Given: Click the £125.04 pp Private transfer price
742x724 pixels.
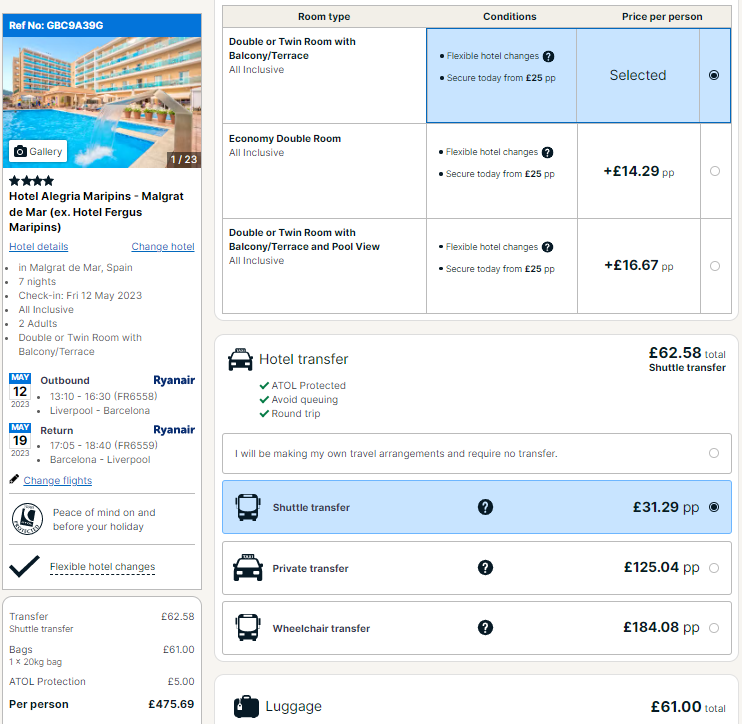Looking at the screenshot, I should click(x=662, y=567).
